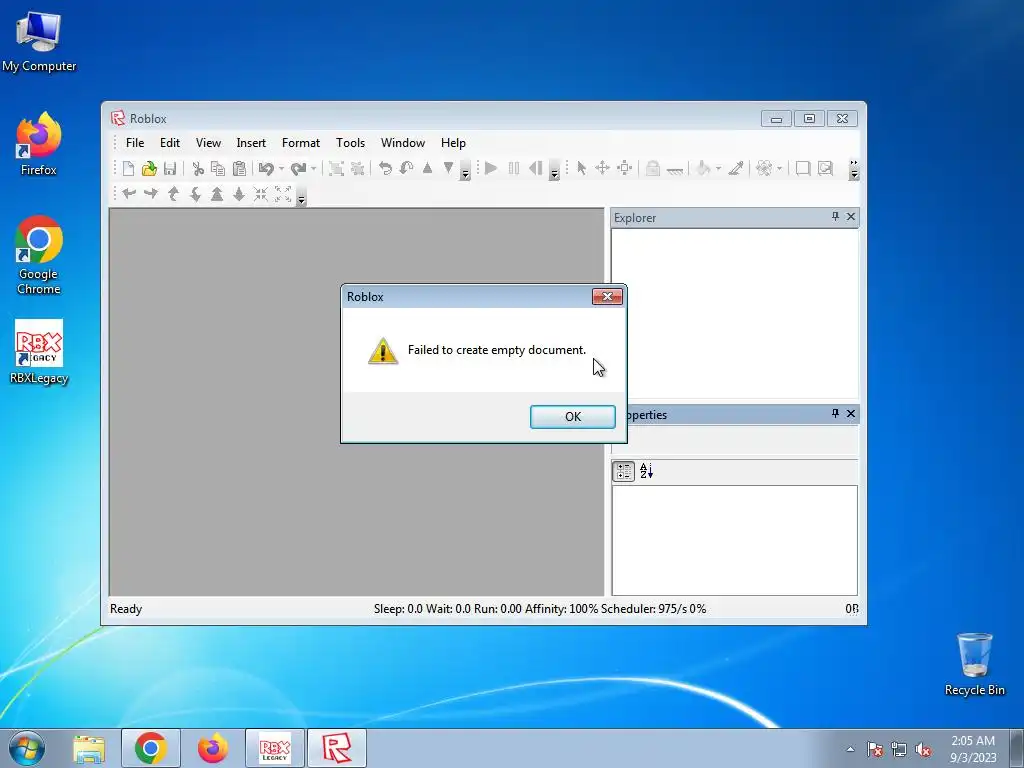Select the arrow pointer tool
Screen dimensions: 1024x768
[581, 168]
